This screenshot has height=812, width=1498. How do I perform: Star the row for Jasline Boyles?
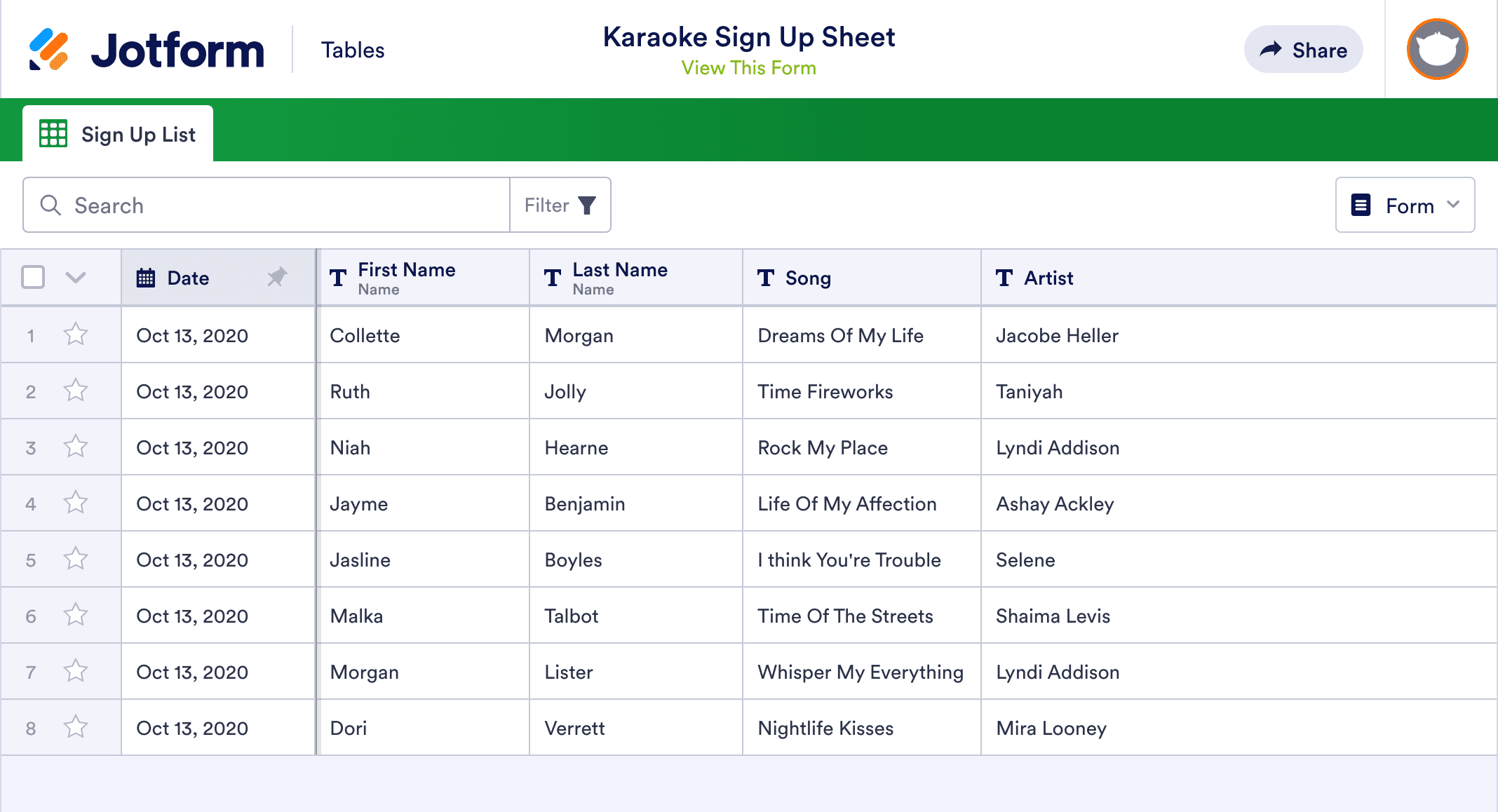coord(76,560)
